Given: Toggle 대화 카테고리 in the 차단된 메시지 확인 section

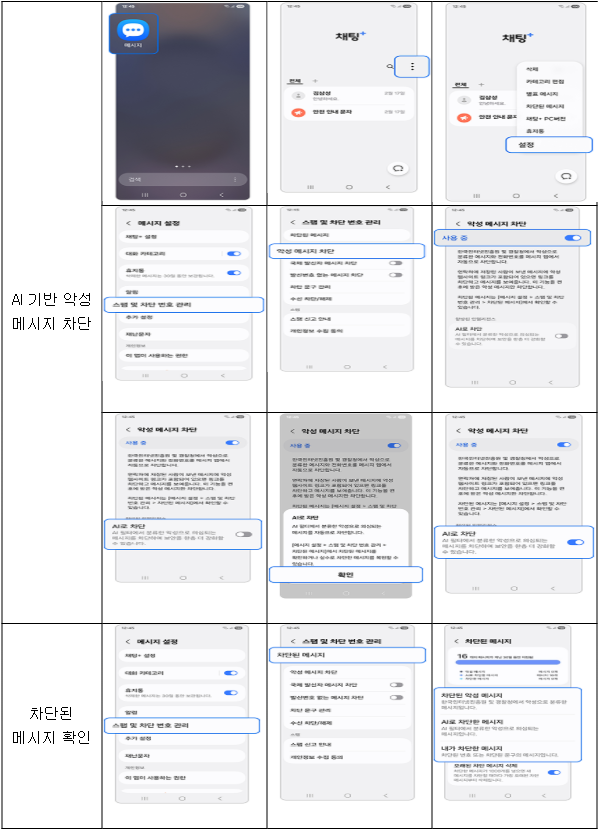Looking at the screenshot, I should click(x=231, y=673).
